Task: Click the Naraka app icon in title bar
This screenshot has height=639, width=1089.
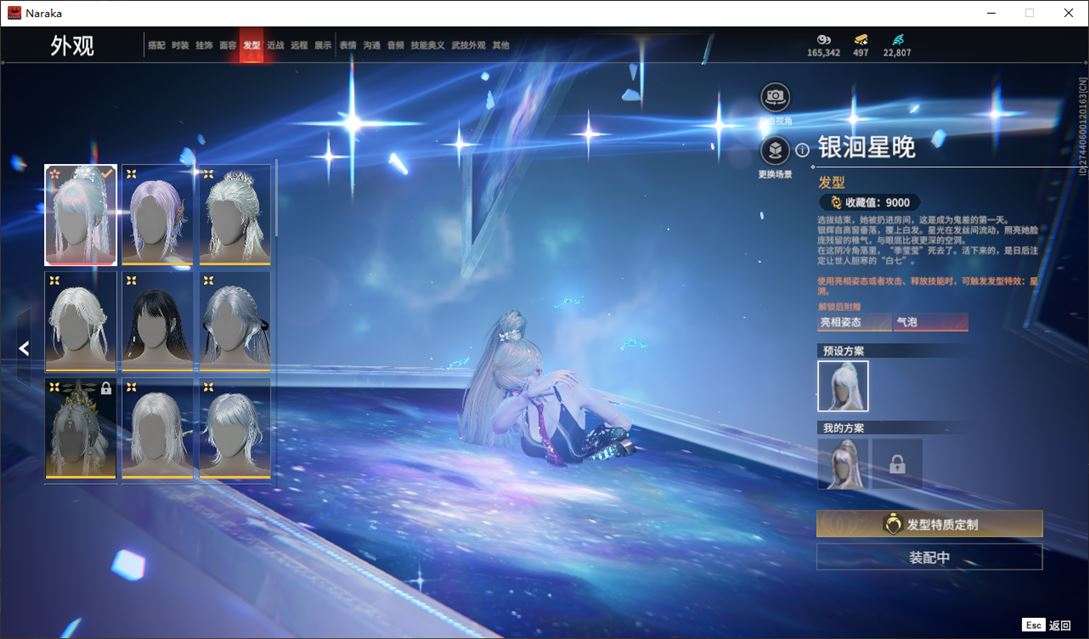Action: [x=14, y=13]
